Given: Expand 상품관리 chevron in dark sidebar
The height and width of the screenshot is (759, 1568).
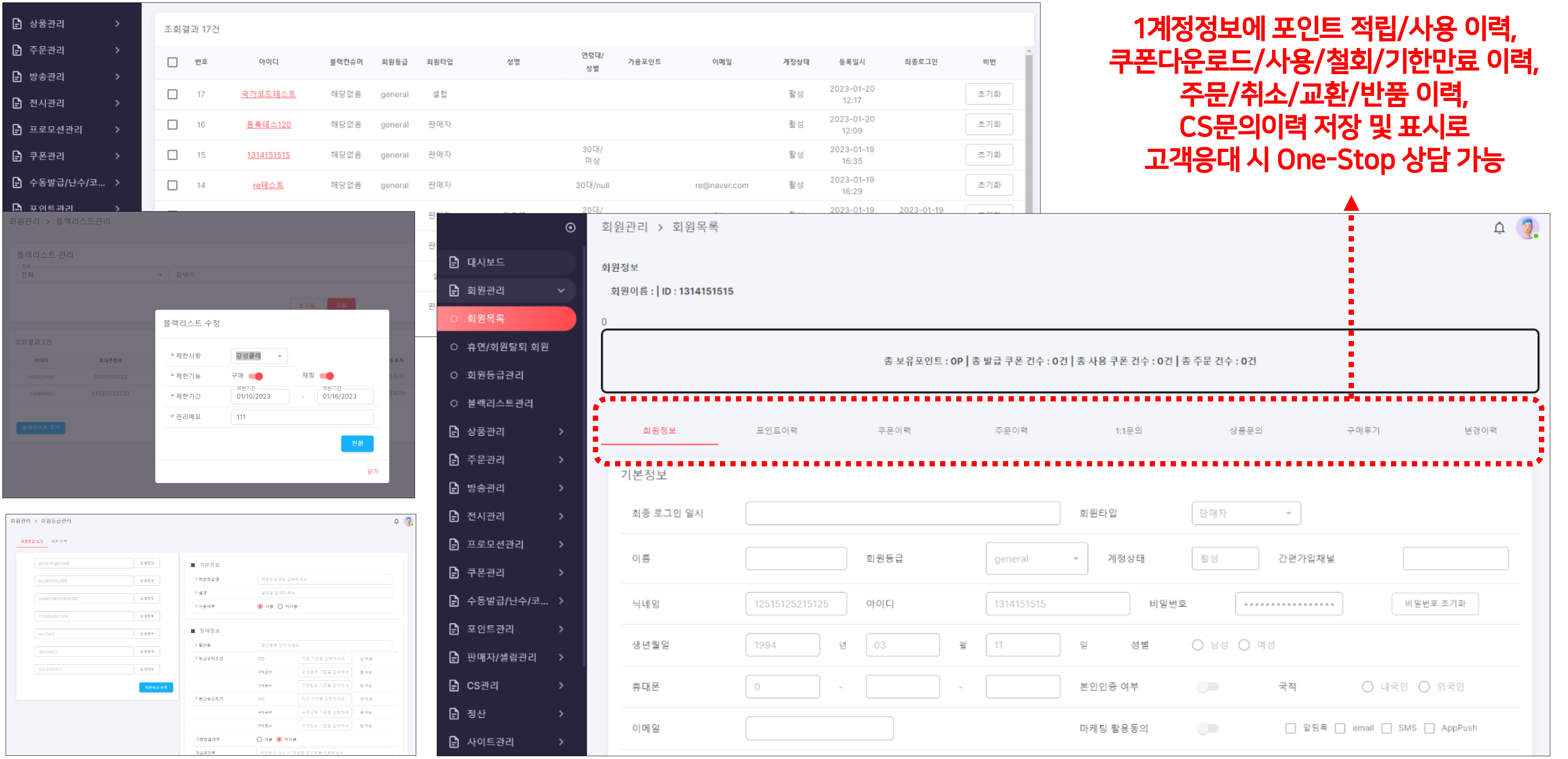Looking at the screenshot, I should click(561, 431).
